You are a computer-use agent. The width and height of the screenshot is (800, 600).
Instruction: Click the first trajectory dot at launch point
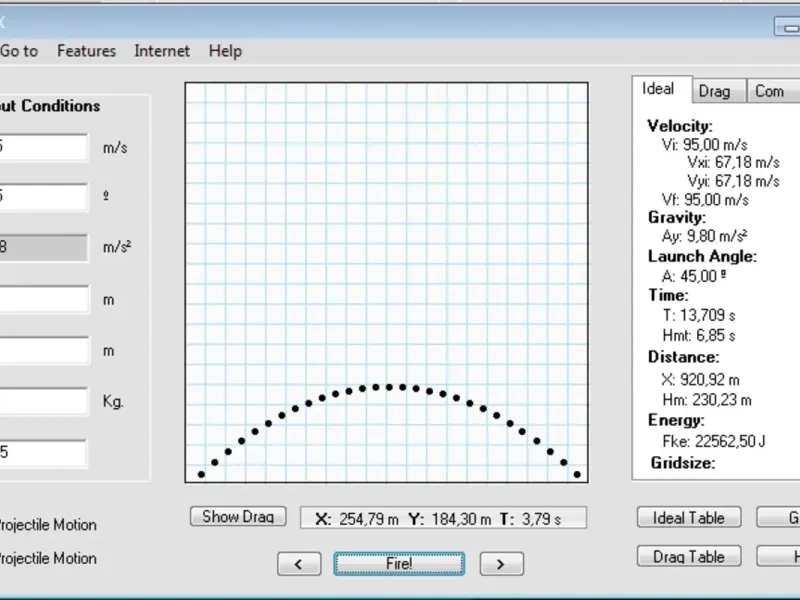click(202, 474)
